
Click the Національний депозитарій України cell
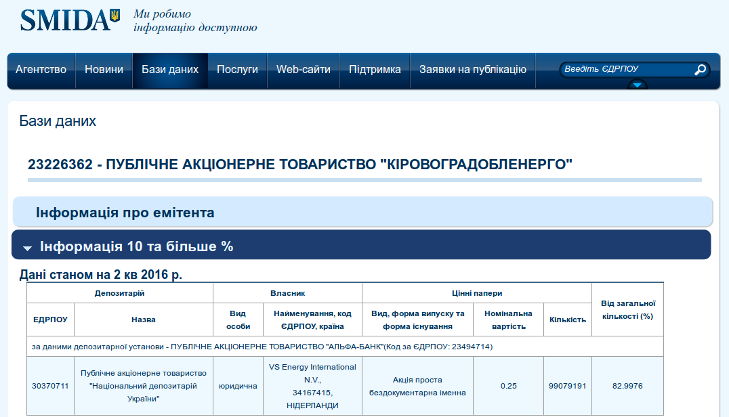coord(143,386)
